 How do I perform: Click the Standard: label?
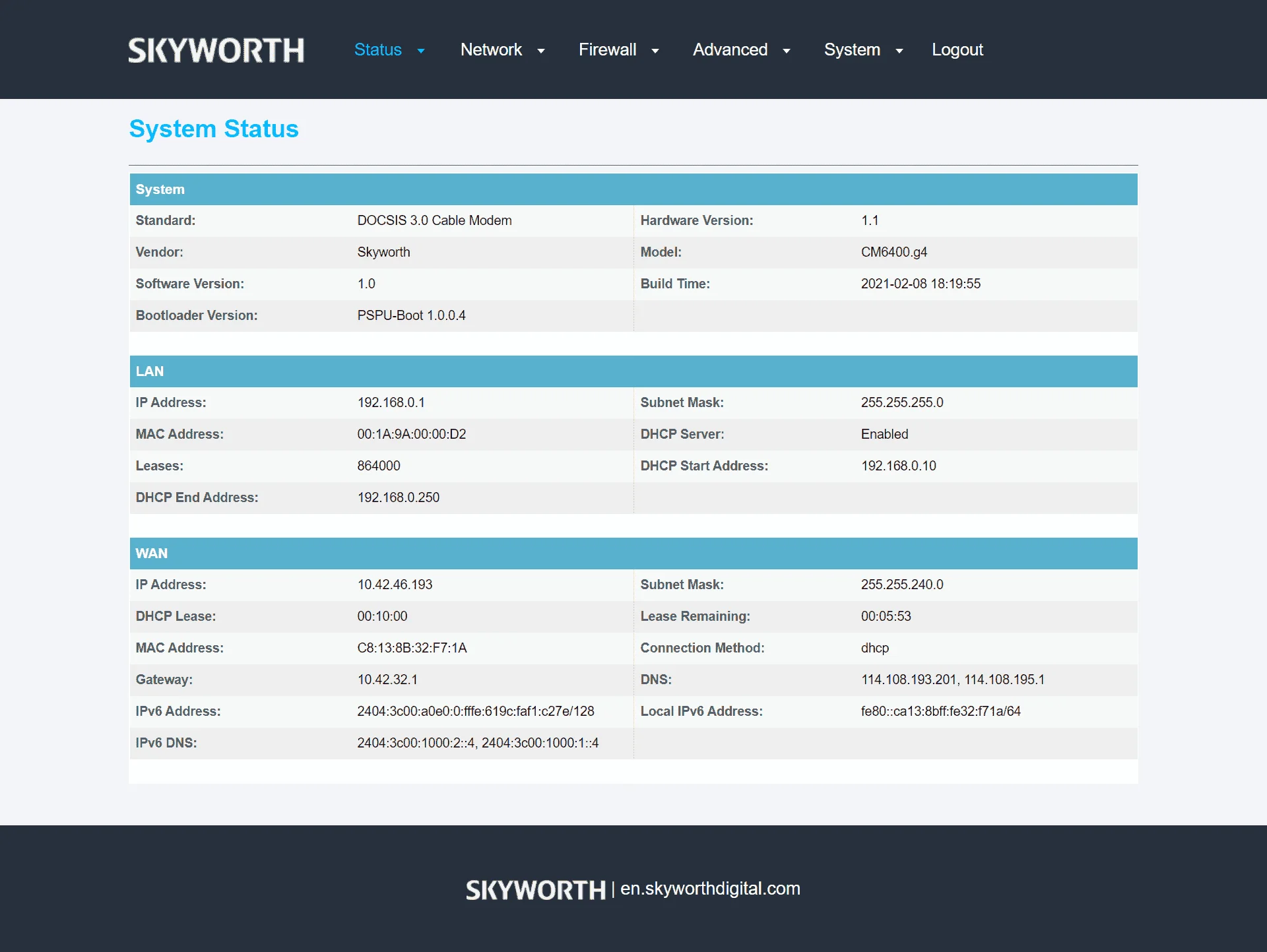tap(166, 220)
